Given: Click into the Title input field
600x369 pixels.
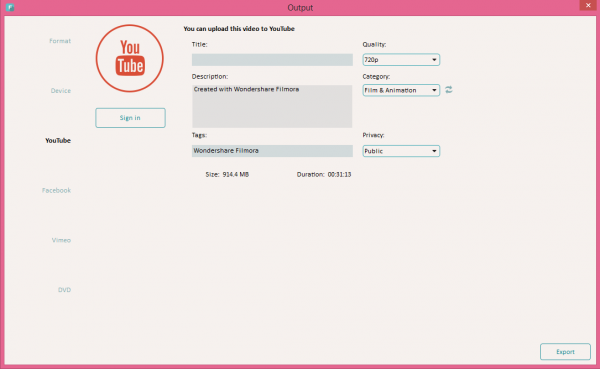Looking at the screenshot, I should [x=272, y=60].
